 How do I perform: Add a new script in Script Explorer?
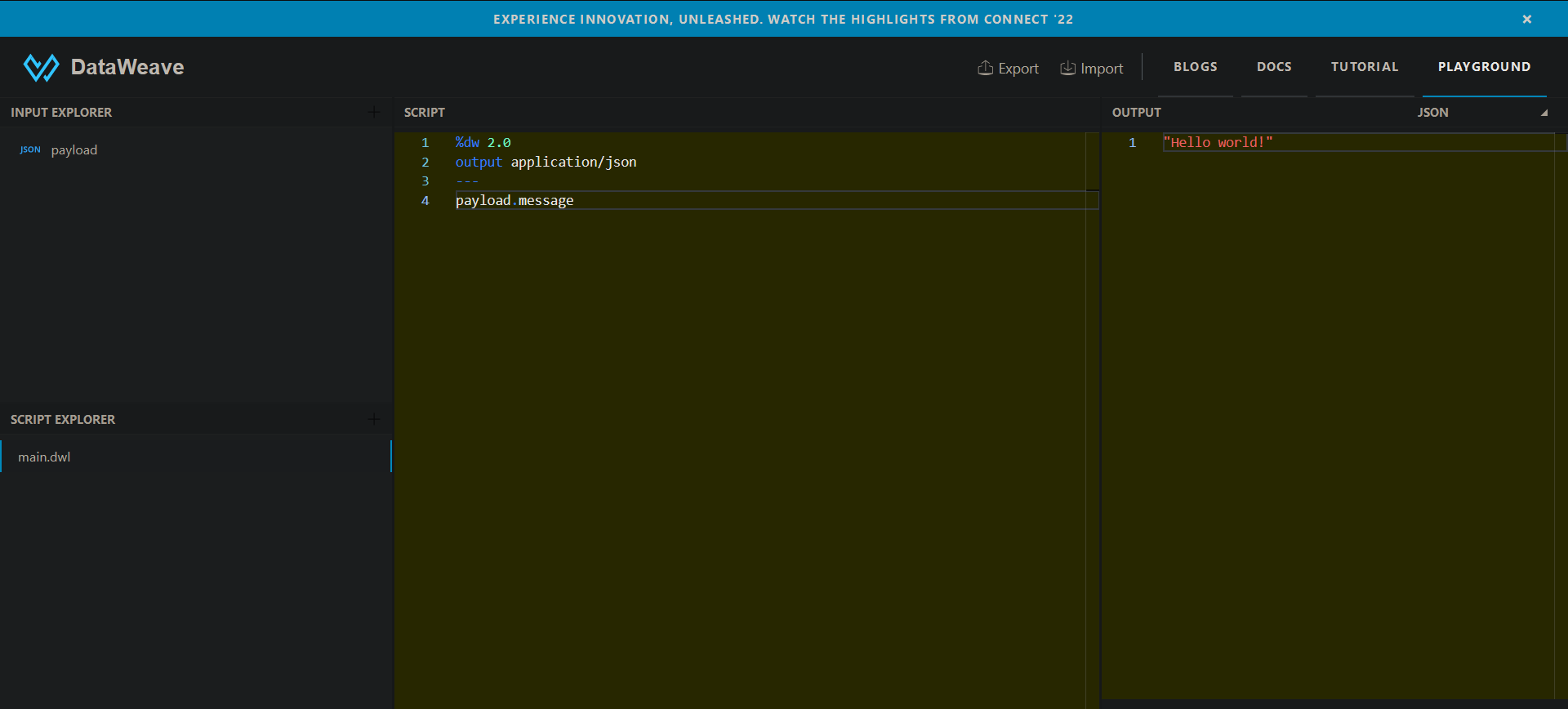(x=374, y=419)
